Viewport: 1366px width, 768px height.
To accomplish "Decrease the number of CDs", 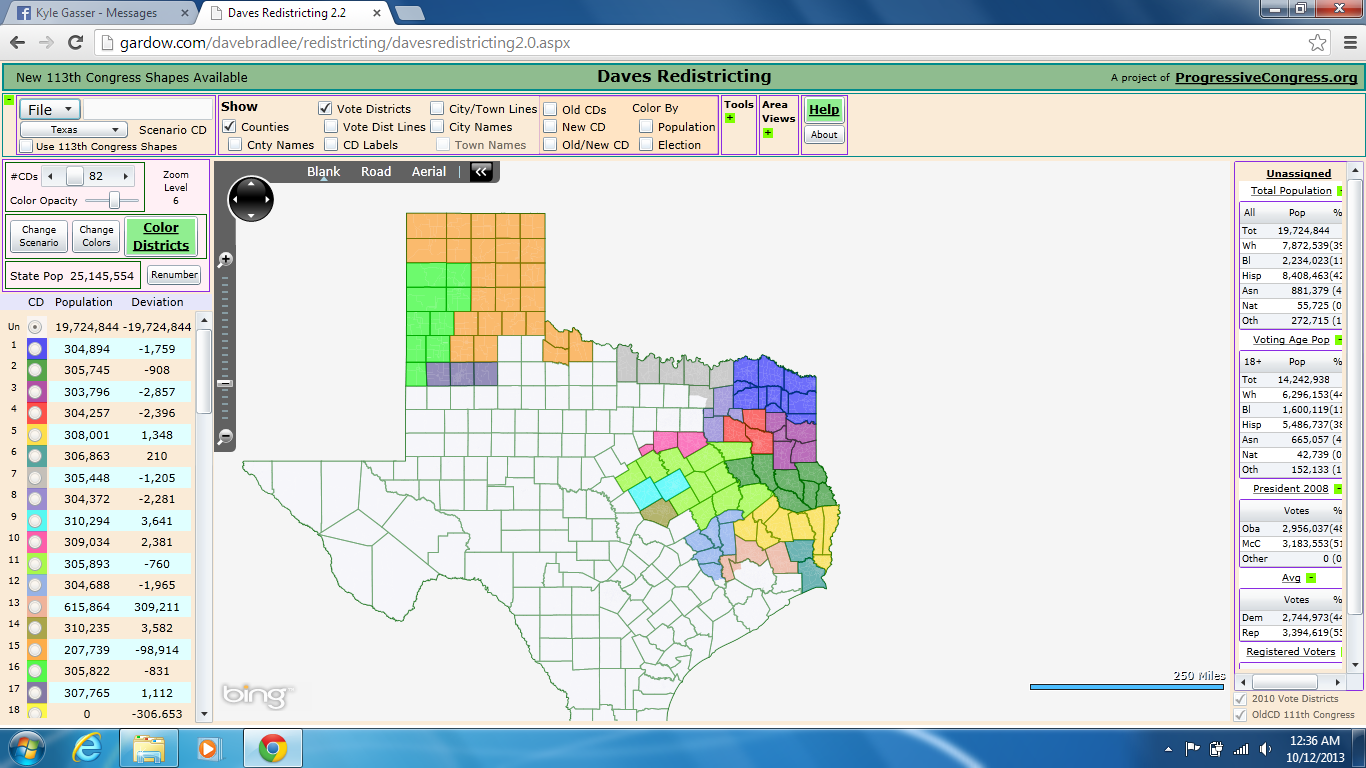I will 50,176.
